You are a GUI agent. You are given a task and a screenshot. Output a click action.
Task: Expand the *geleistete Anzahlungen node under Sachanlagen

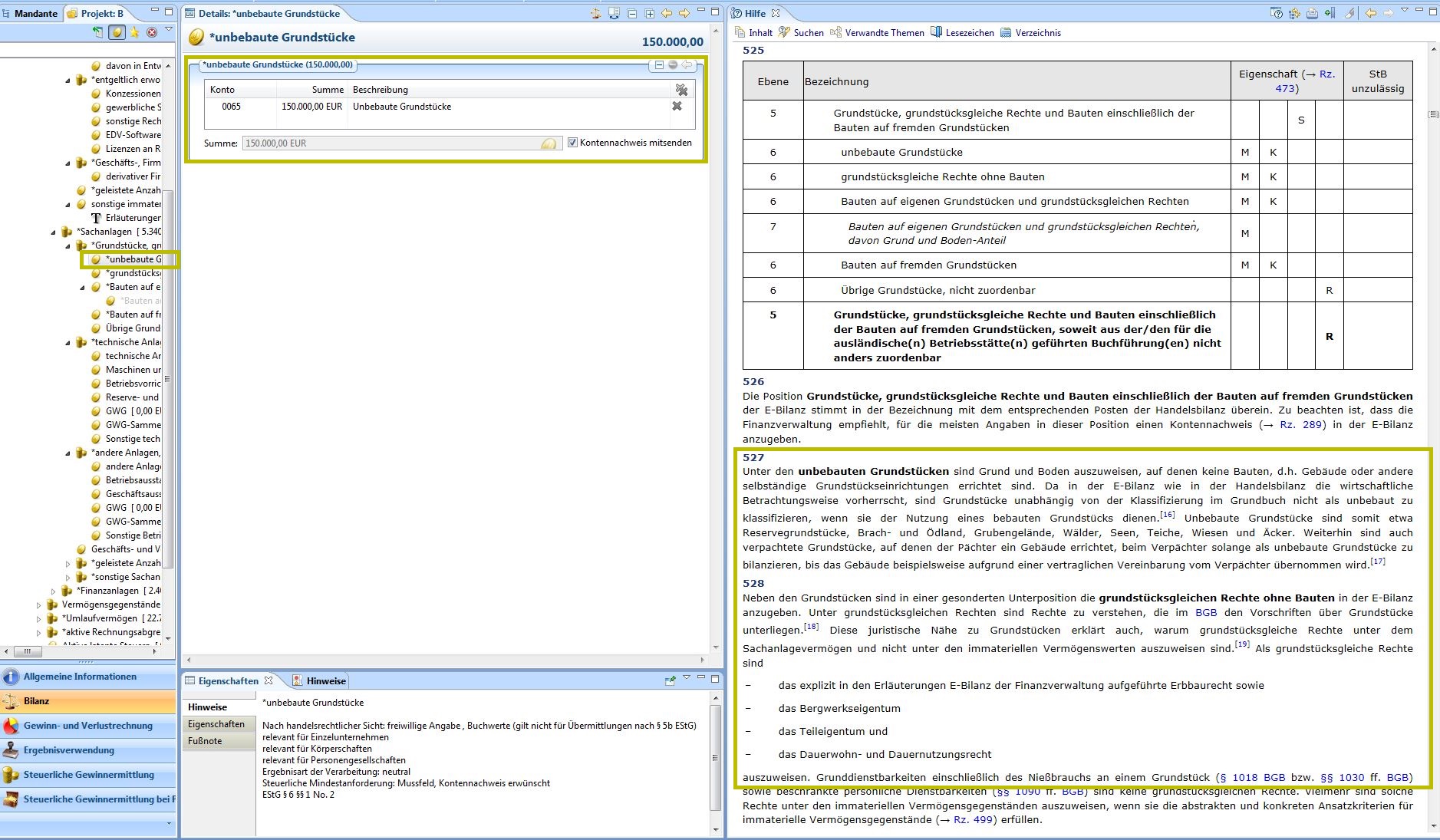(68, 563)
